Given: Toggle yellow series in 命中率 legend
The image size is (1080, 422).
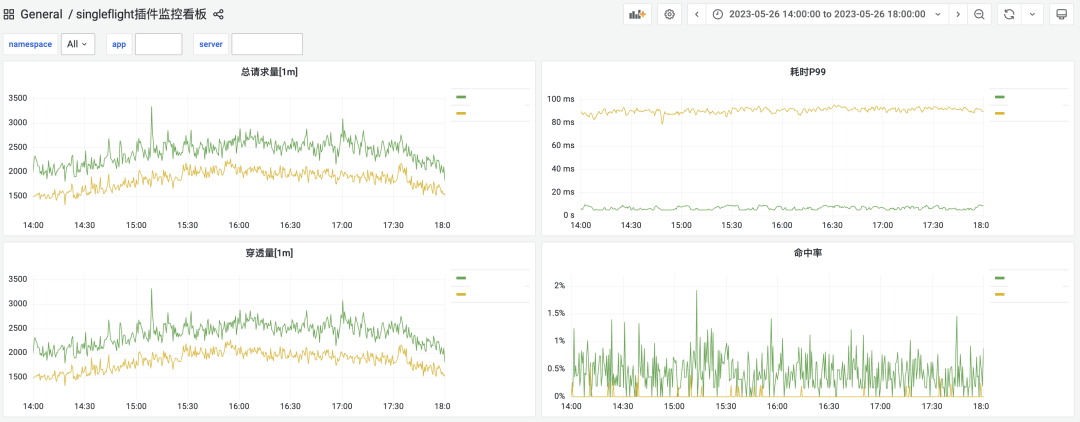Looking at the screenshot, I should pyautogui.click(x=999, y=294).
